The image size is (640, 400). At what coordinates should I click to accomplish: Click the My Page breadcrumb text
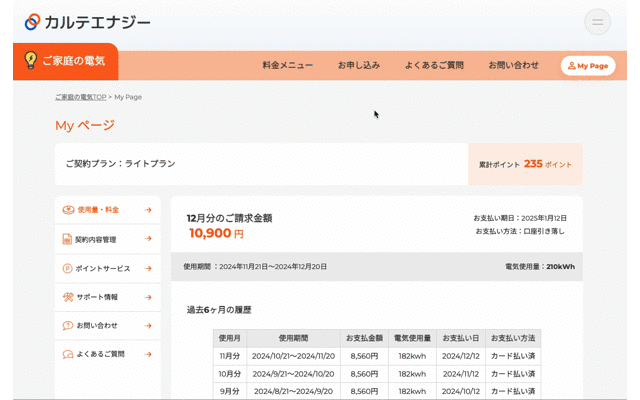[128, 97]
